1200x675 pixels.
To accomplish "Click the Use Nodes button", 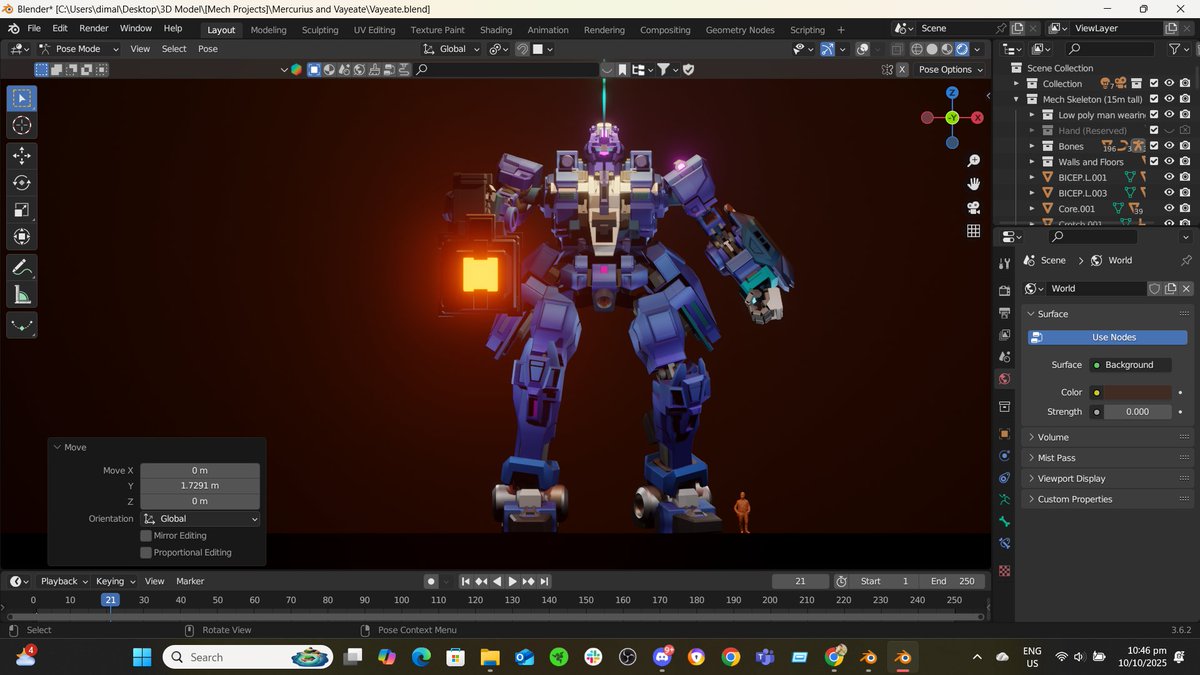I will (1108, 337).
